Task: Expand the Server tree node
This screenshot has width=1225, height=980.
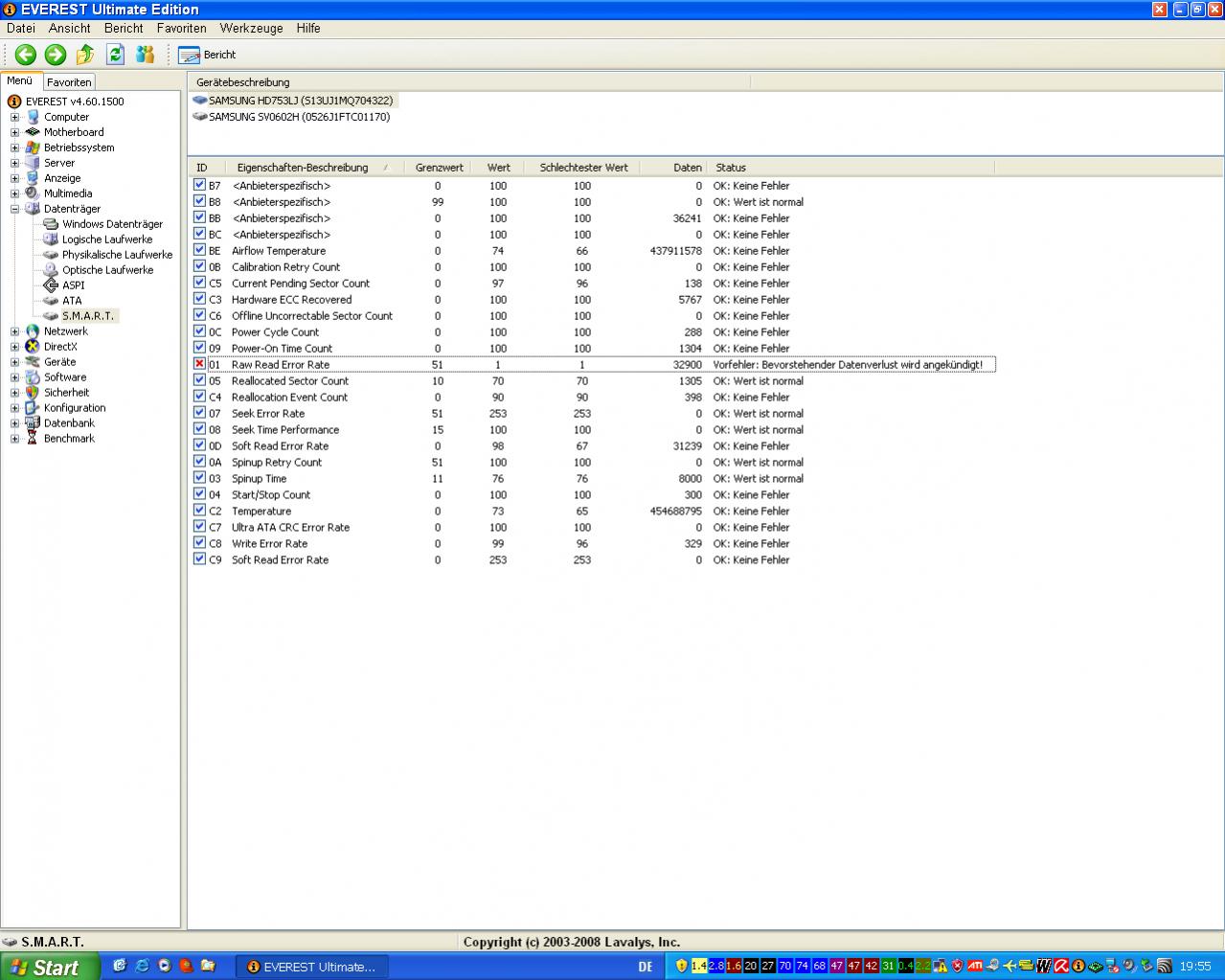Action: 14,163
